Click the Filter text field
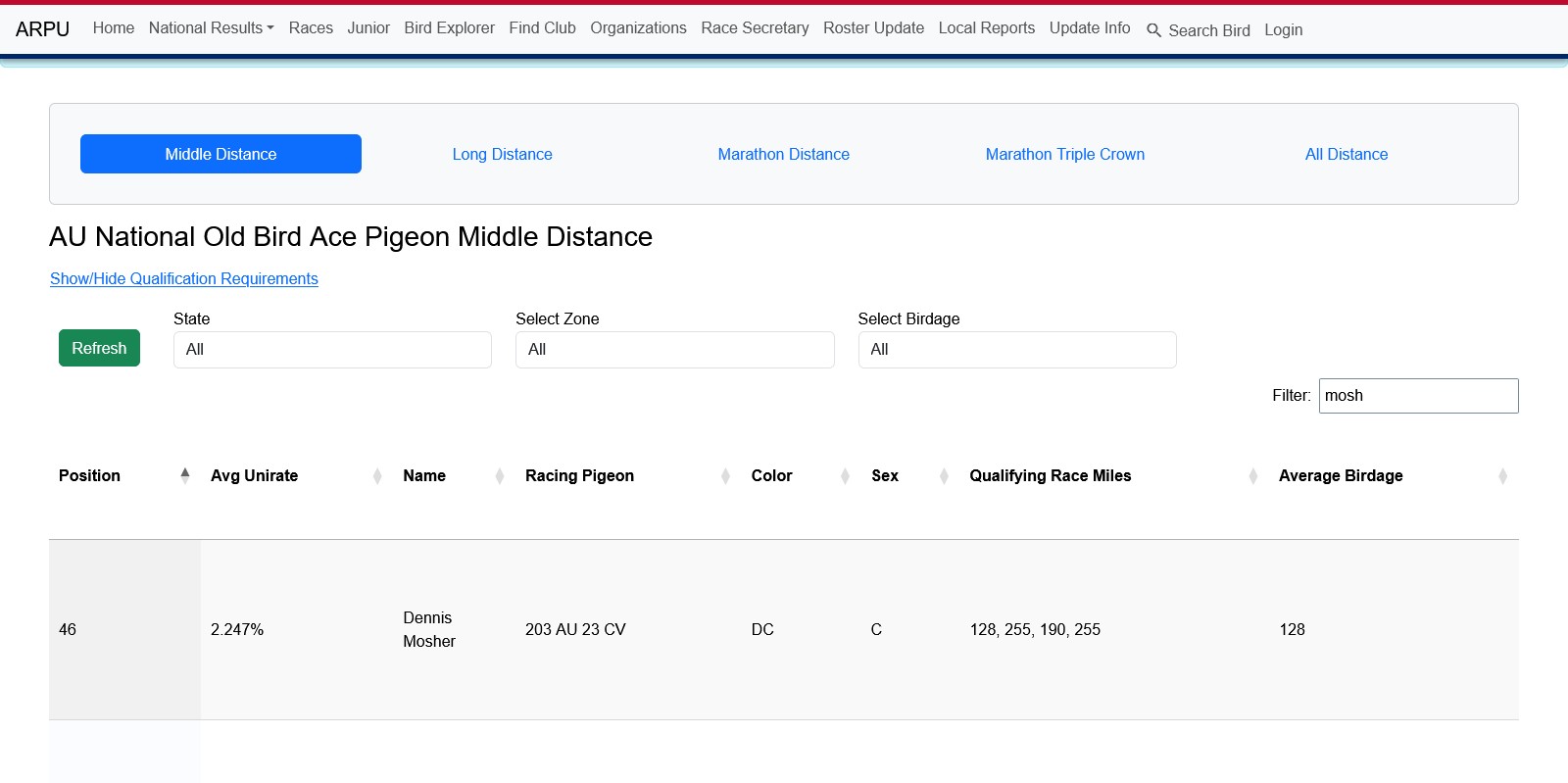1568x783 pixels. click(1417, 396)
